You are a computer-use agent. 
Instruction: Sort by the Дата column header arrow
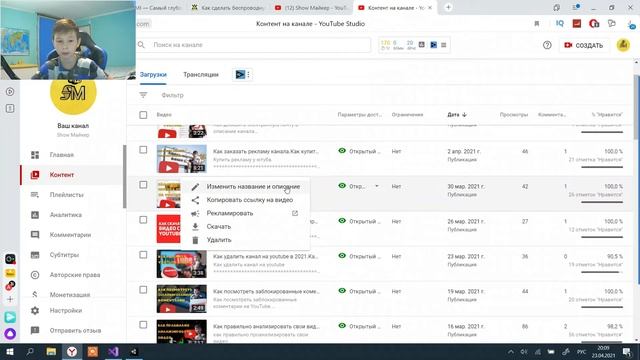[x=464, y=115]
